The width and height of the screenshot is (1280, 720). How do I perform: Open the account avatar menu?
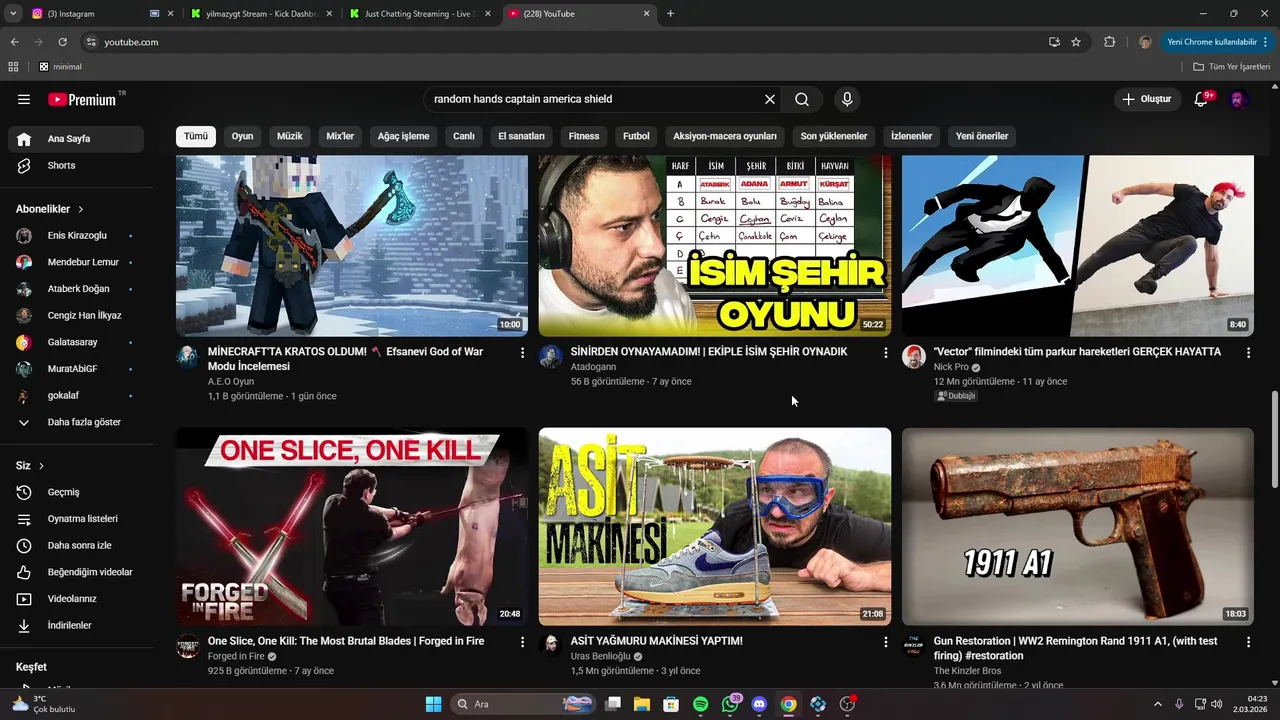pyautogui.click(x=1238, y=99)
